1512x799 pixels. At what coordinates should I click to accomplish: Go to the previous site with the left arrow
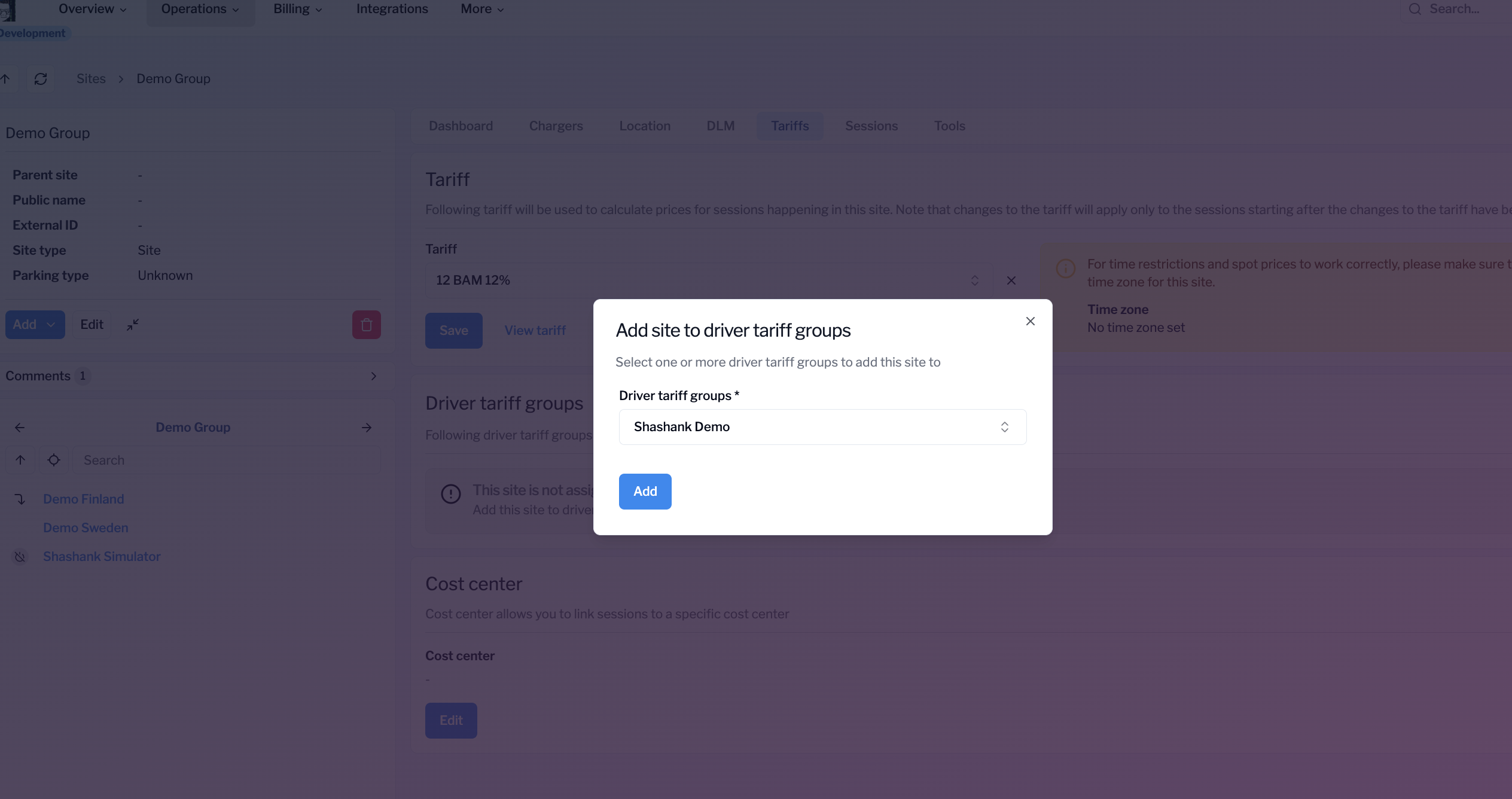[x=20, y=428]
